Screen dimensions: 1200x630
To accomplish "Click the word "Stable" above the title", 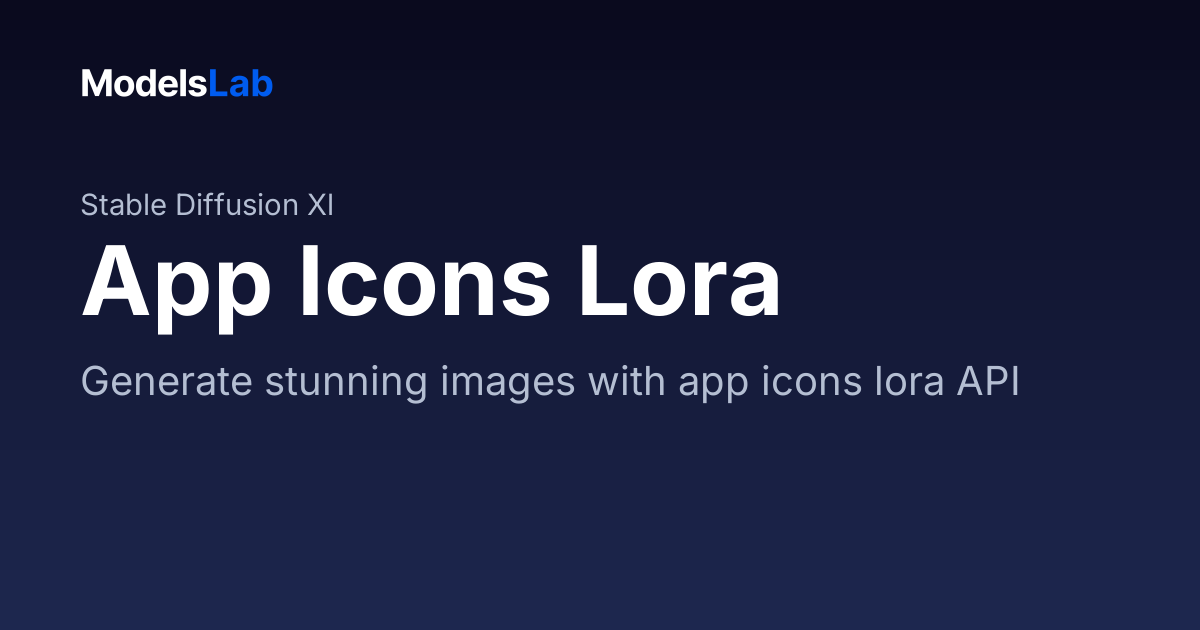I will (x=124, y=205).
